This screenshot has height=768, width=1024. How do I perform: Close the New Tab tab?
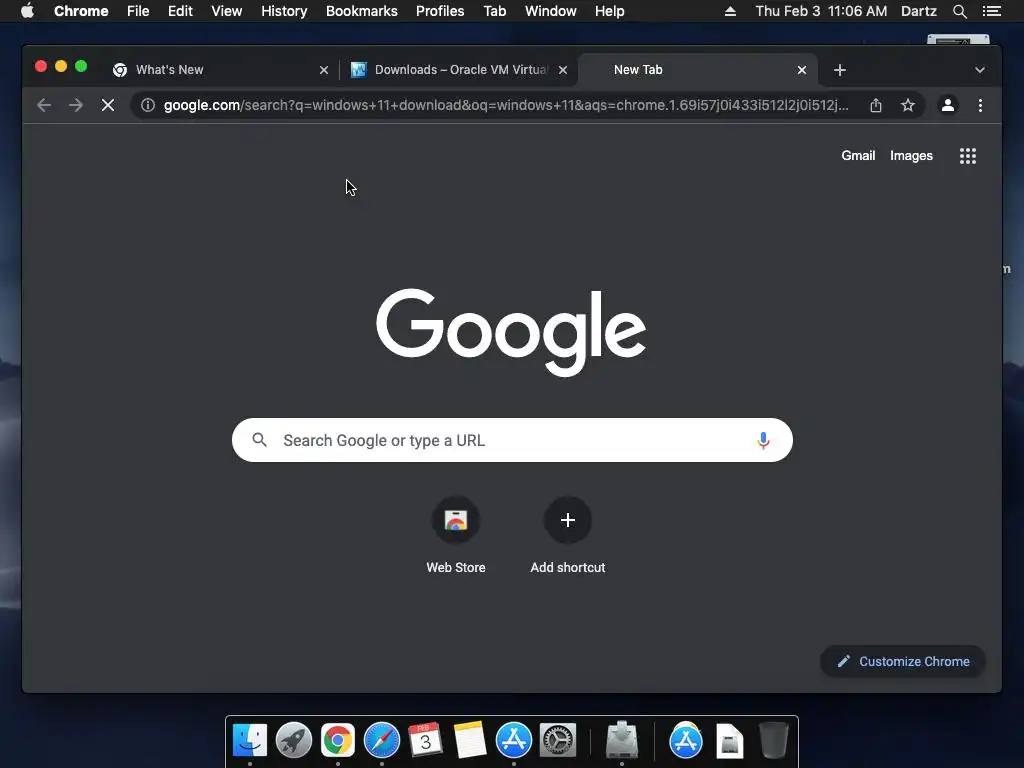coord(802,70)
